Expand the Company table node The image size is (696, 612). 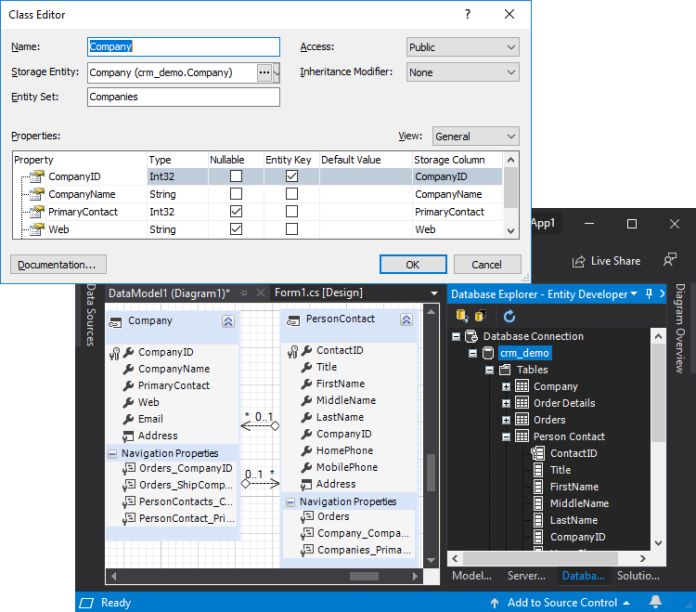[506, 387]
